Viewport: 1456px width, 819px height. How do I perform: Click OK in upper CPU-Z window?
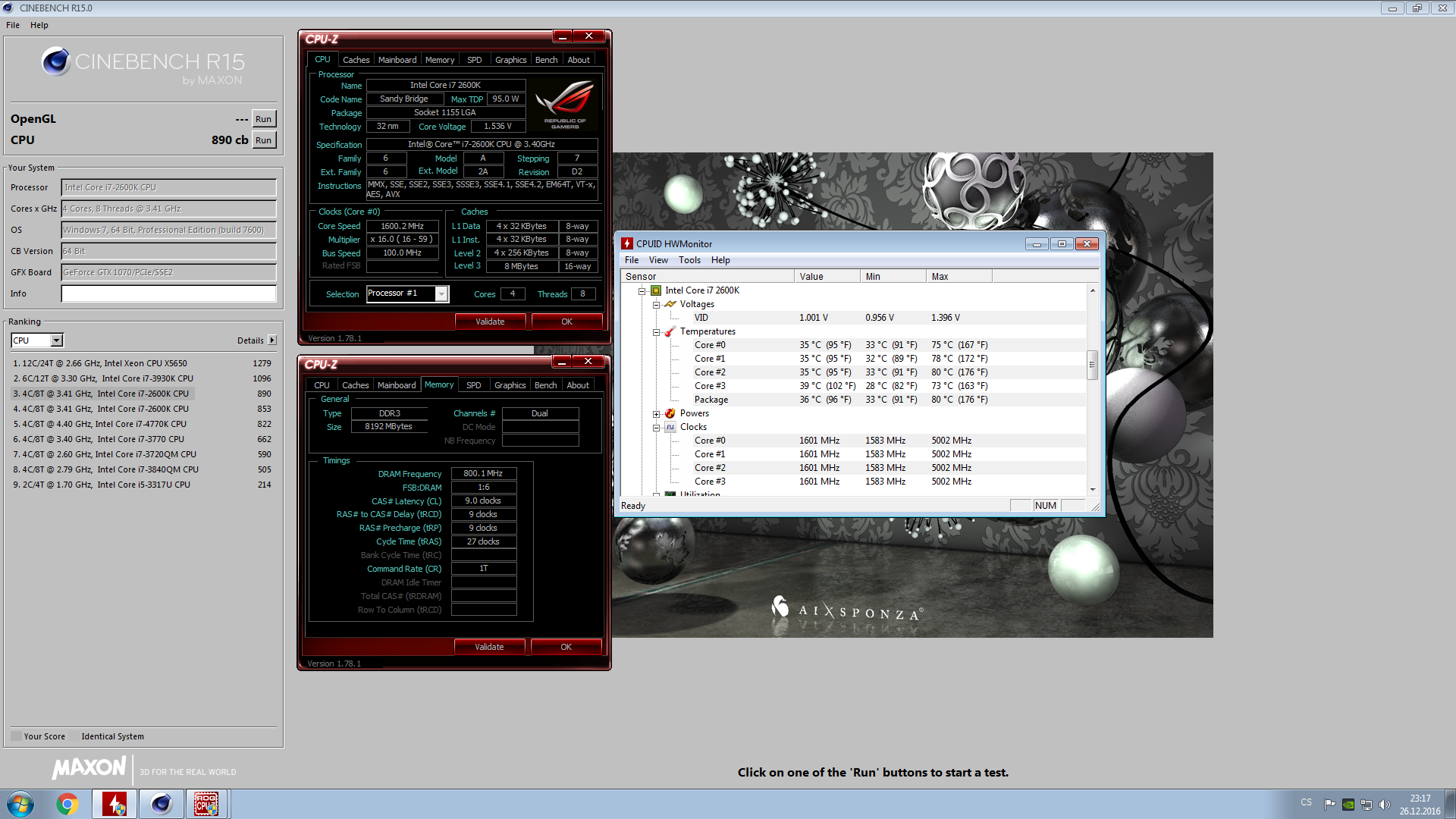tap(566, 322)
